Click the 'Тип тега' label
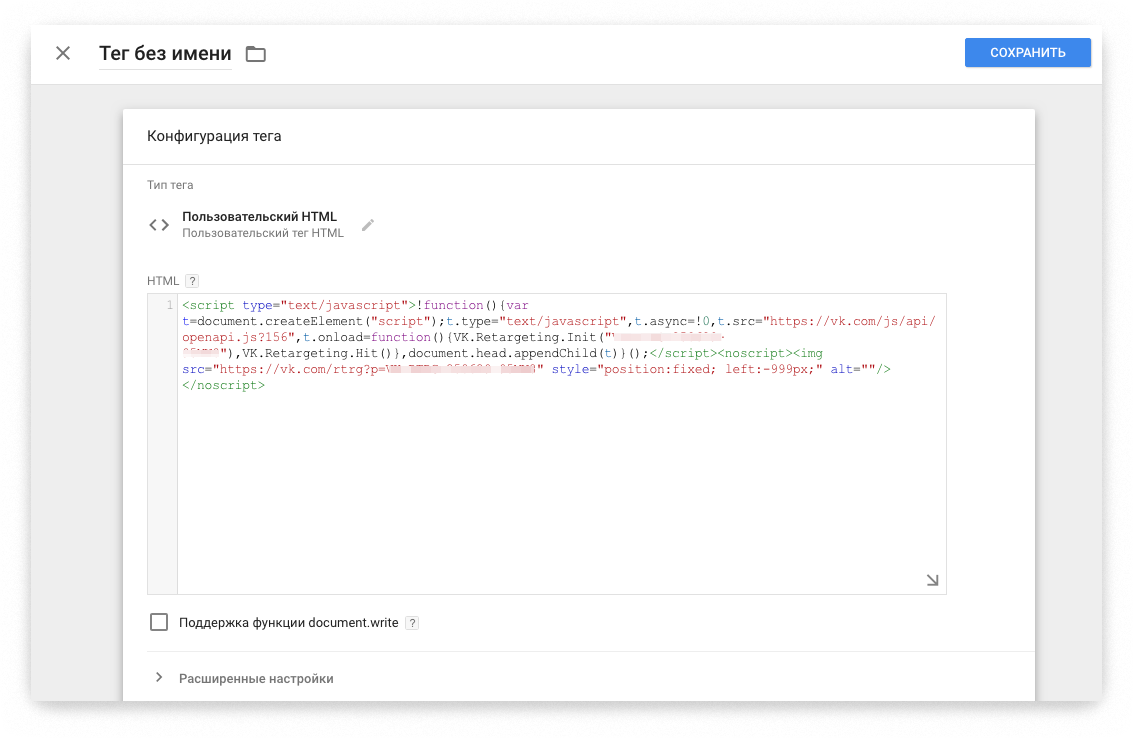 point(170,185)
